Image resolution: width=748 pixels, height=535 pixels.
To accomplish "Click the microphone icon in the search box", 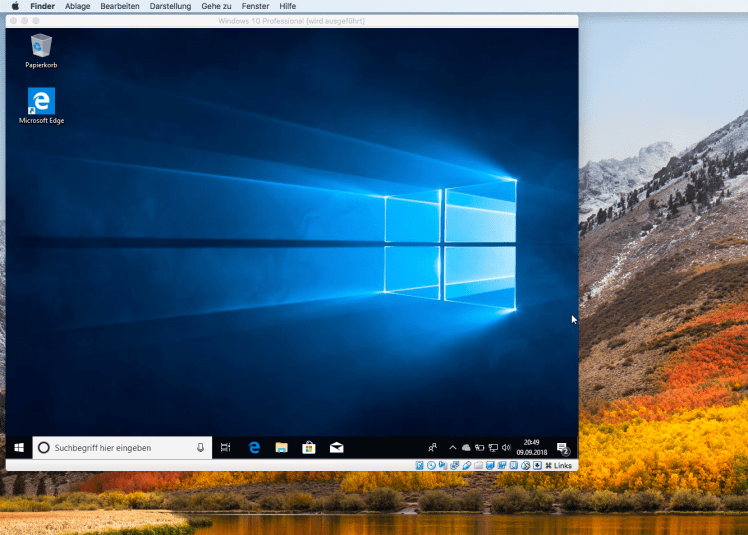I will (200, 448).
